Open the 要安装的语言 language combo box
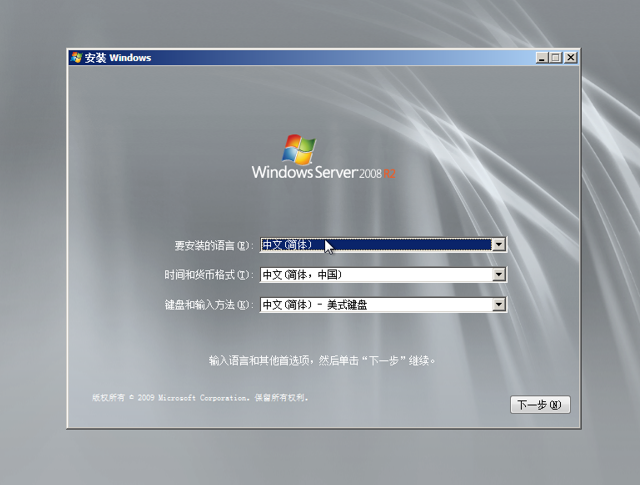 click(x=383, y=245)
